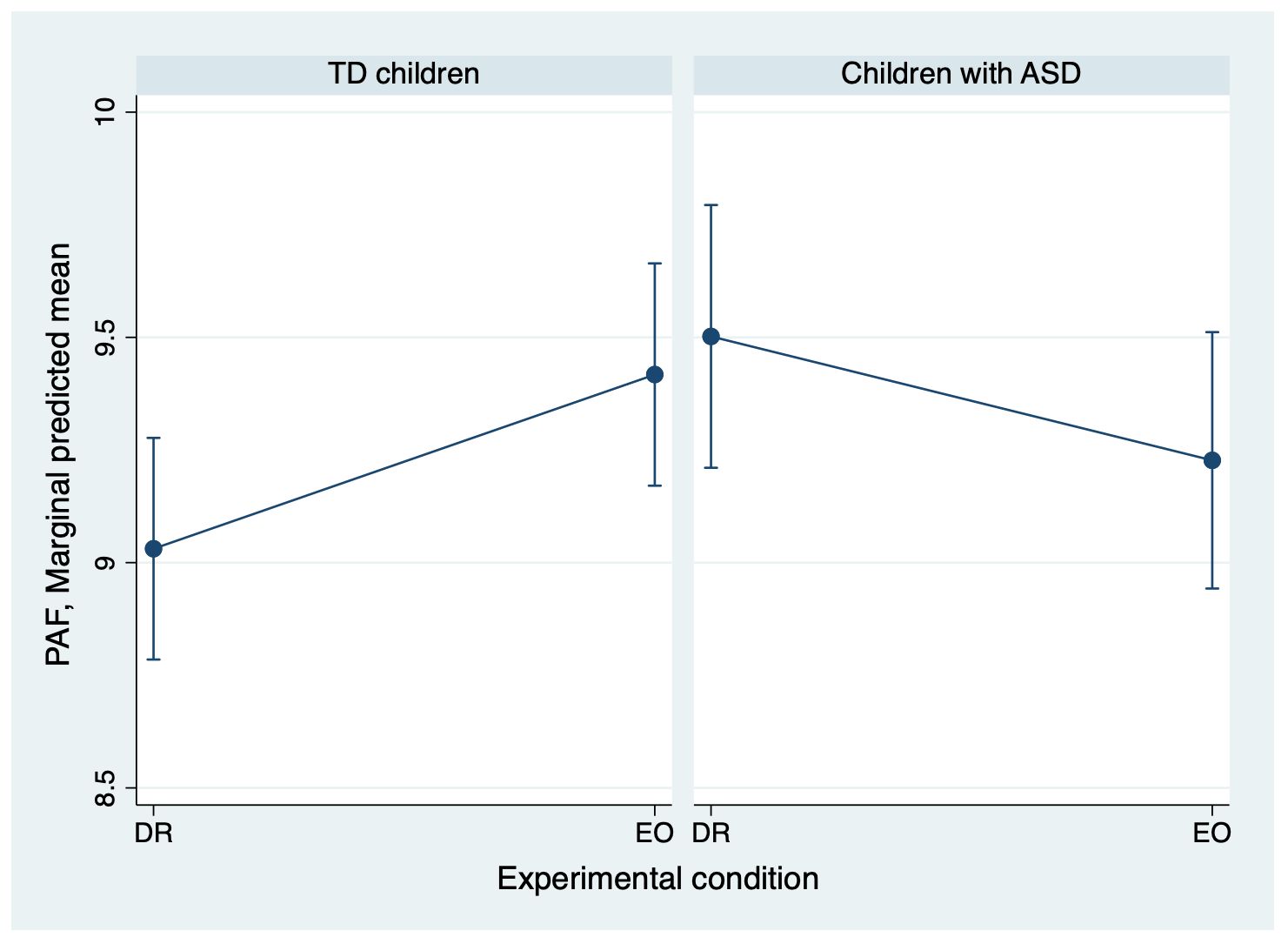Click top cap of TD children DR error bar
This screenshot has width=1288, height=944.
(x=154, y=439)
